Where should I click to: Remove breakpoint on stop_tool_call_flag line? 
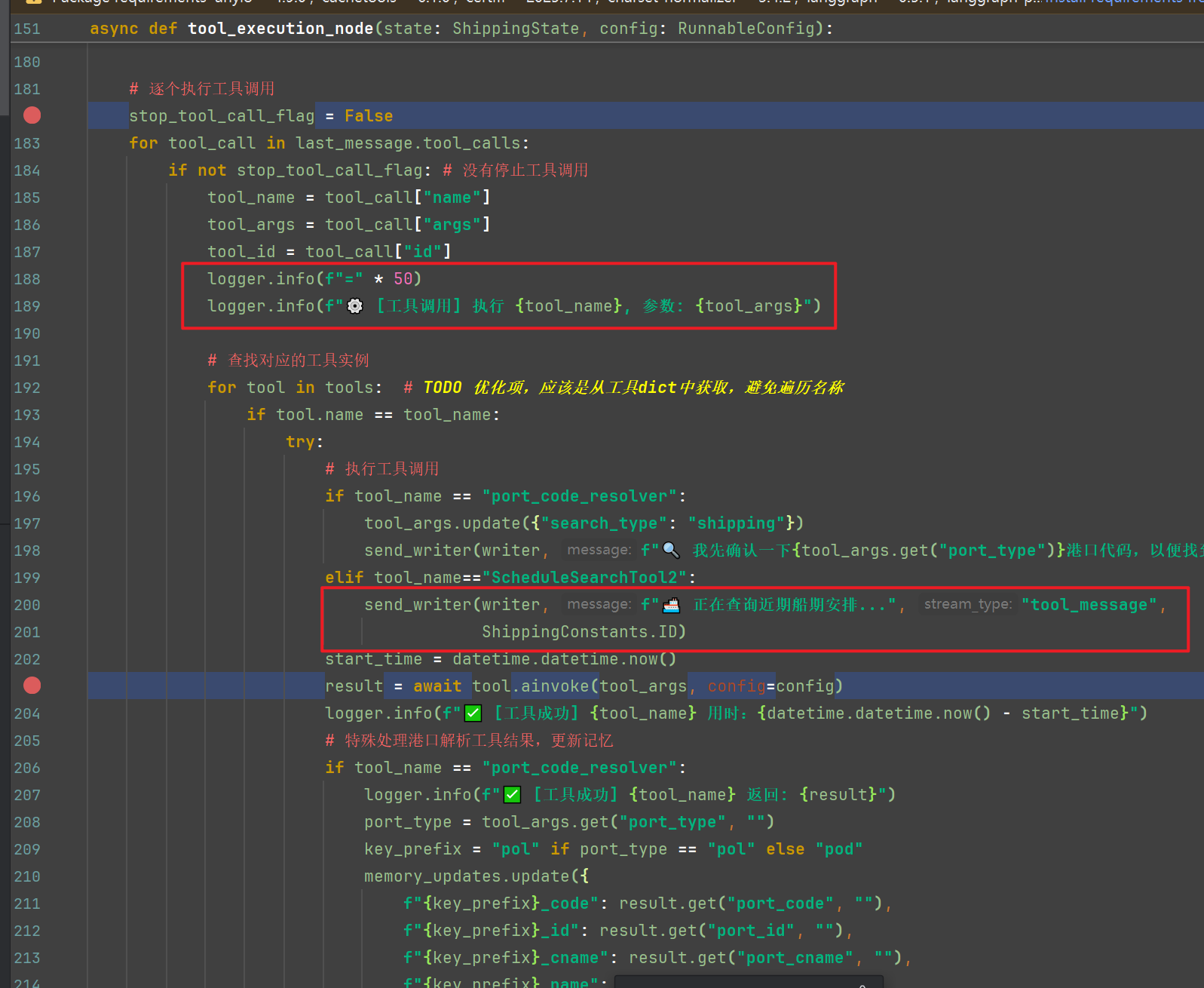tap(32, 115)
